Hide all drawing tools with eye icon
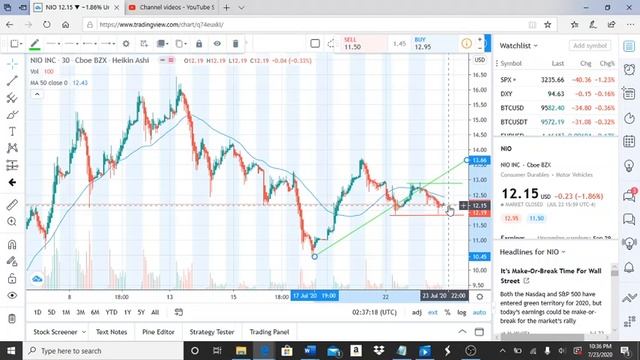The image size is (640, 360). [12, 296]
